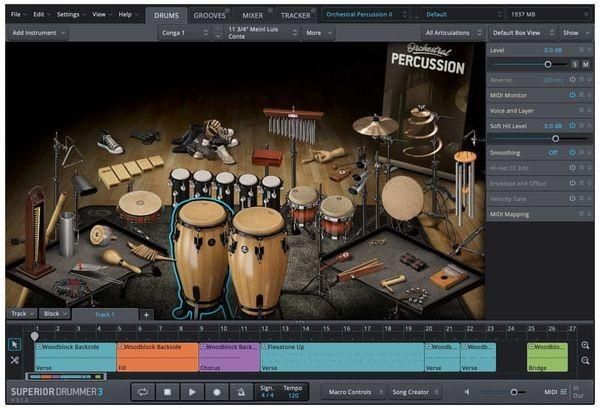Click the highlighted Conga 1 drum

coord(201,256)
